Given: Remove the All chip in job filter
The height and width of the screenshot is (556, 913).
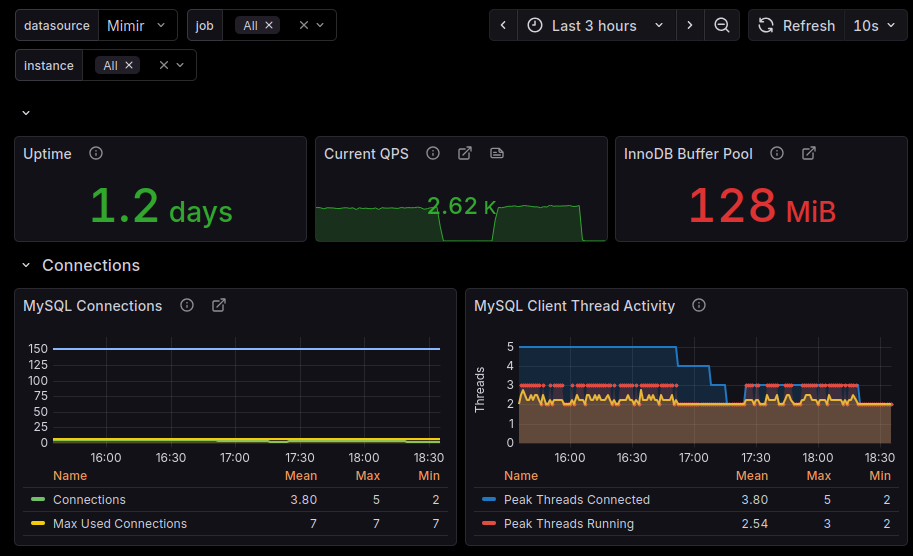Looking at the screenshot, I should pos(269,25).
